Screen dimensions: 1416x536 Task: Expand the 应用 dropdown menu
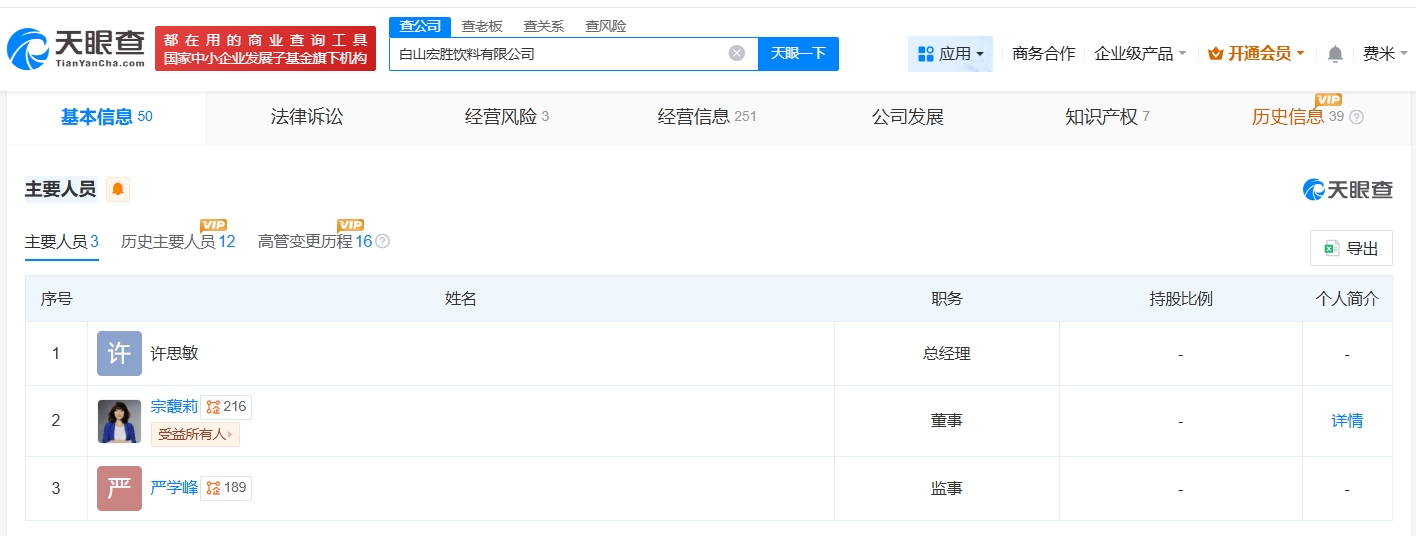click(950, 54)
